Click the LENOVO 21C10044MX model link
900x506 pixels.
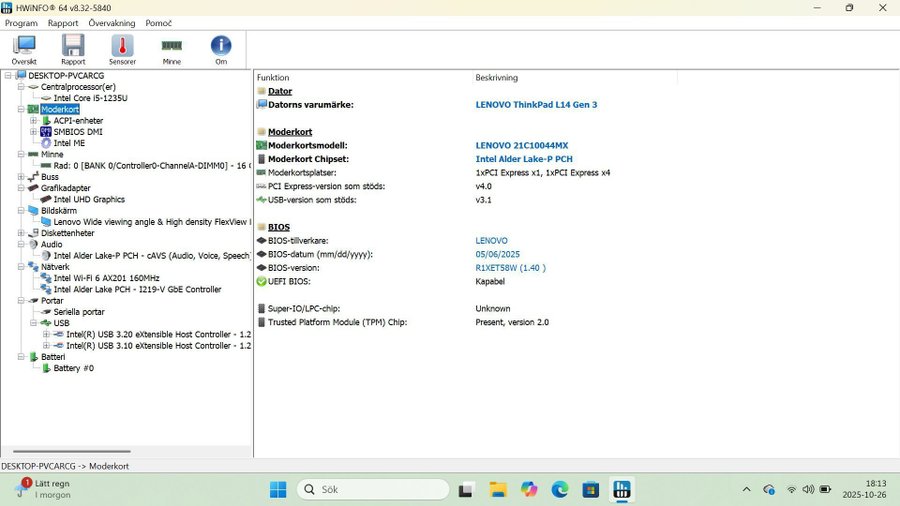521,145
